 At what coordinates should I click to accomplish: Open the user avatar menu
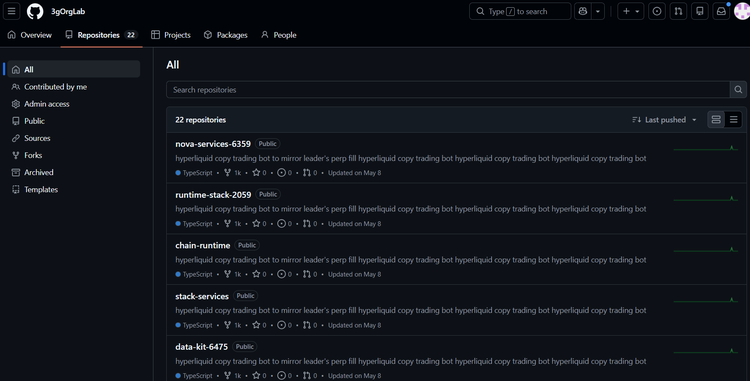[x=742, y=11]
